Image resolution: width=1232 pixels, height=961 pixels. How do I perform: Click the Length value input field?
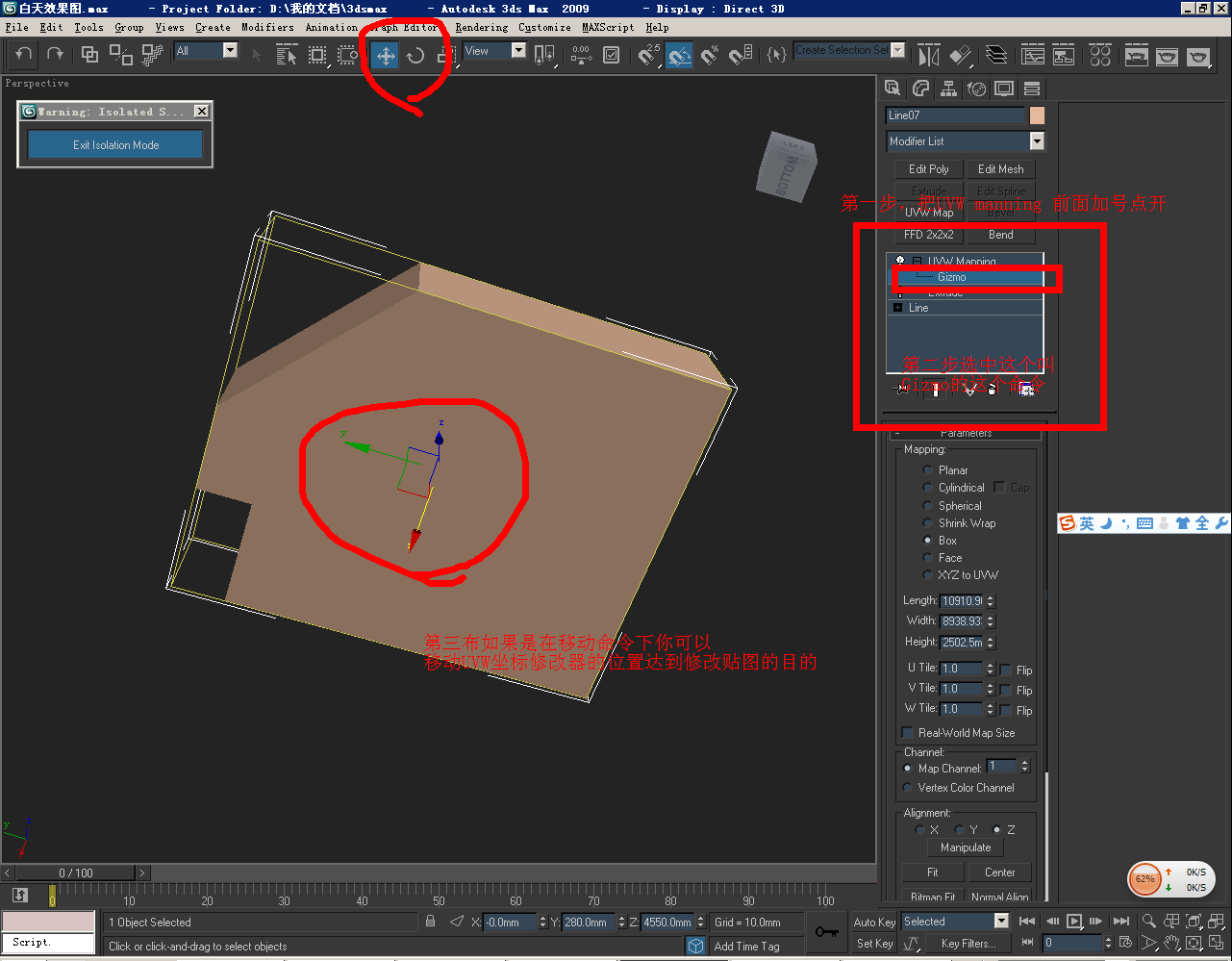(961, 601)
